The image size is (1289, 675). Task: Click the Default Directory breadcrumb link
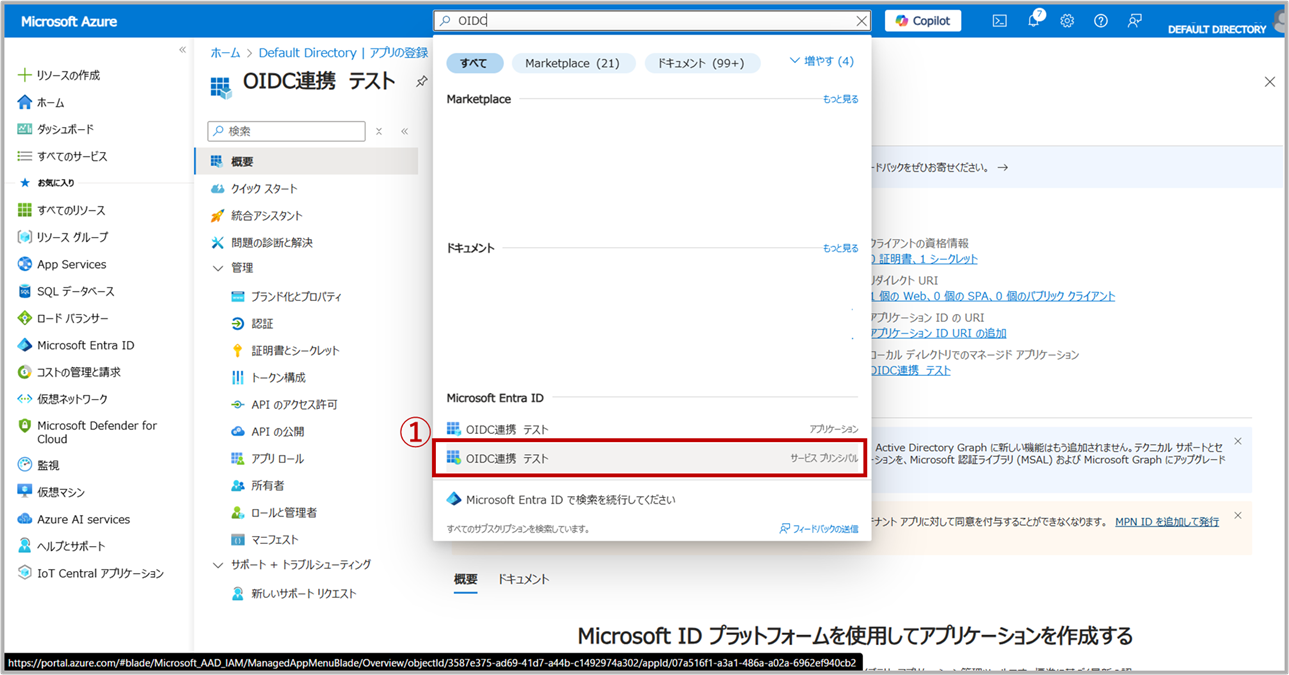pos(307,52)
